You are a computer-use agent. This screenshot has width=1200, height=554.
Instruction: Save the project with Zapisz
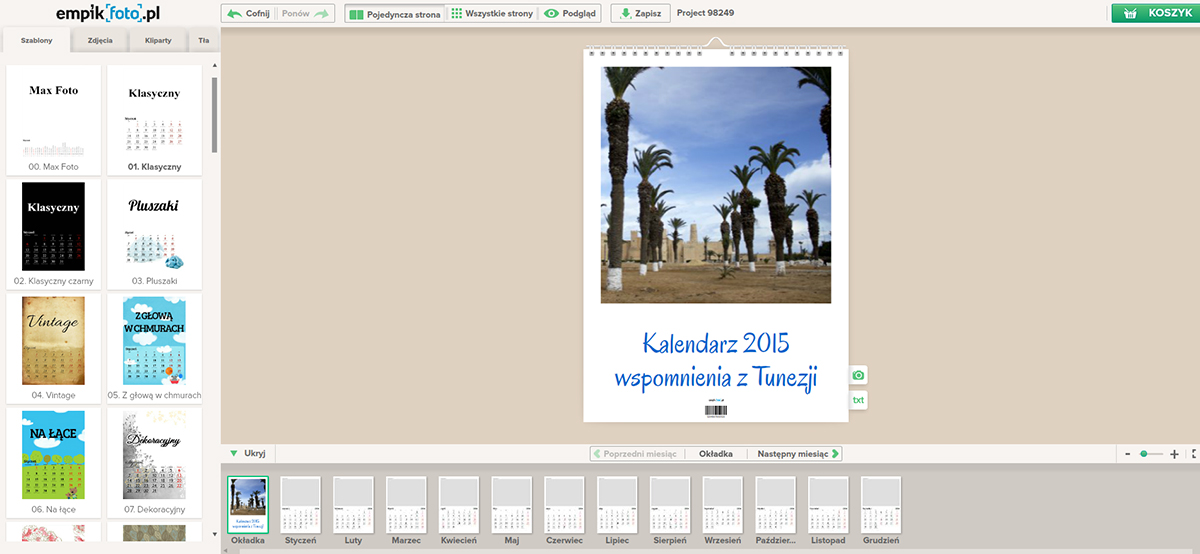[640, 14]
